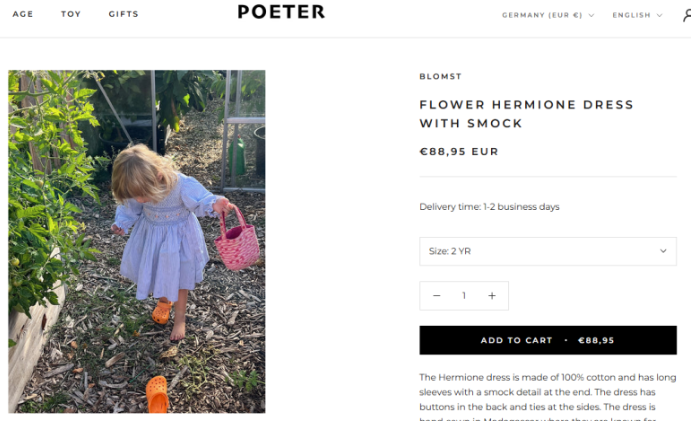Increase quantity with the plus icon
The height and width of the screenshot is (424, 693).
coord(492,296)
